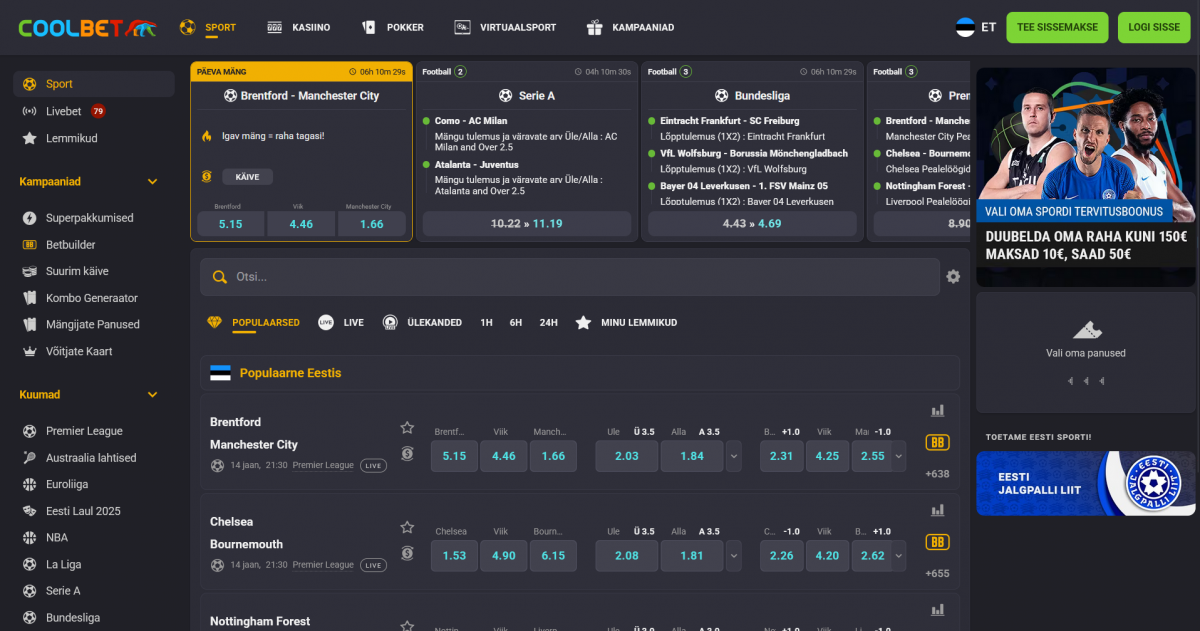Expand over/under line dropdown for Brentford match
The height and width of the screenshot is (631, 1200).
[734, 456]
